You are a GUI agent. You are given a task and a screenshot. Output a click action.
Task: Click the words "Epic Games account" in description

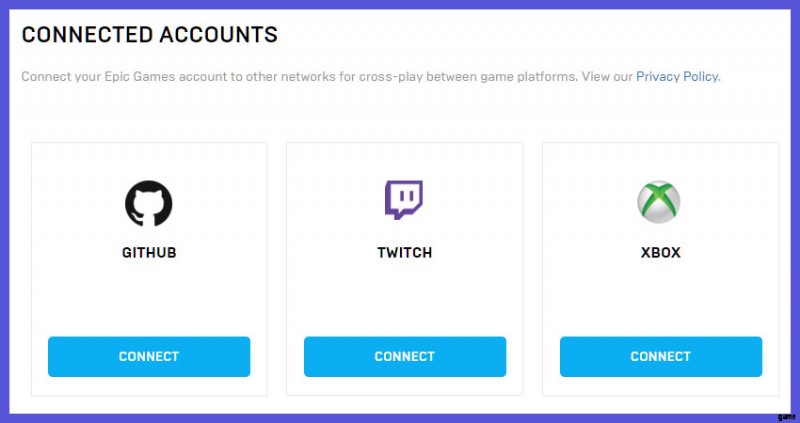pos(161,77)
